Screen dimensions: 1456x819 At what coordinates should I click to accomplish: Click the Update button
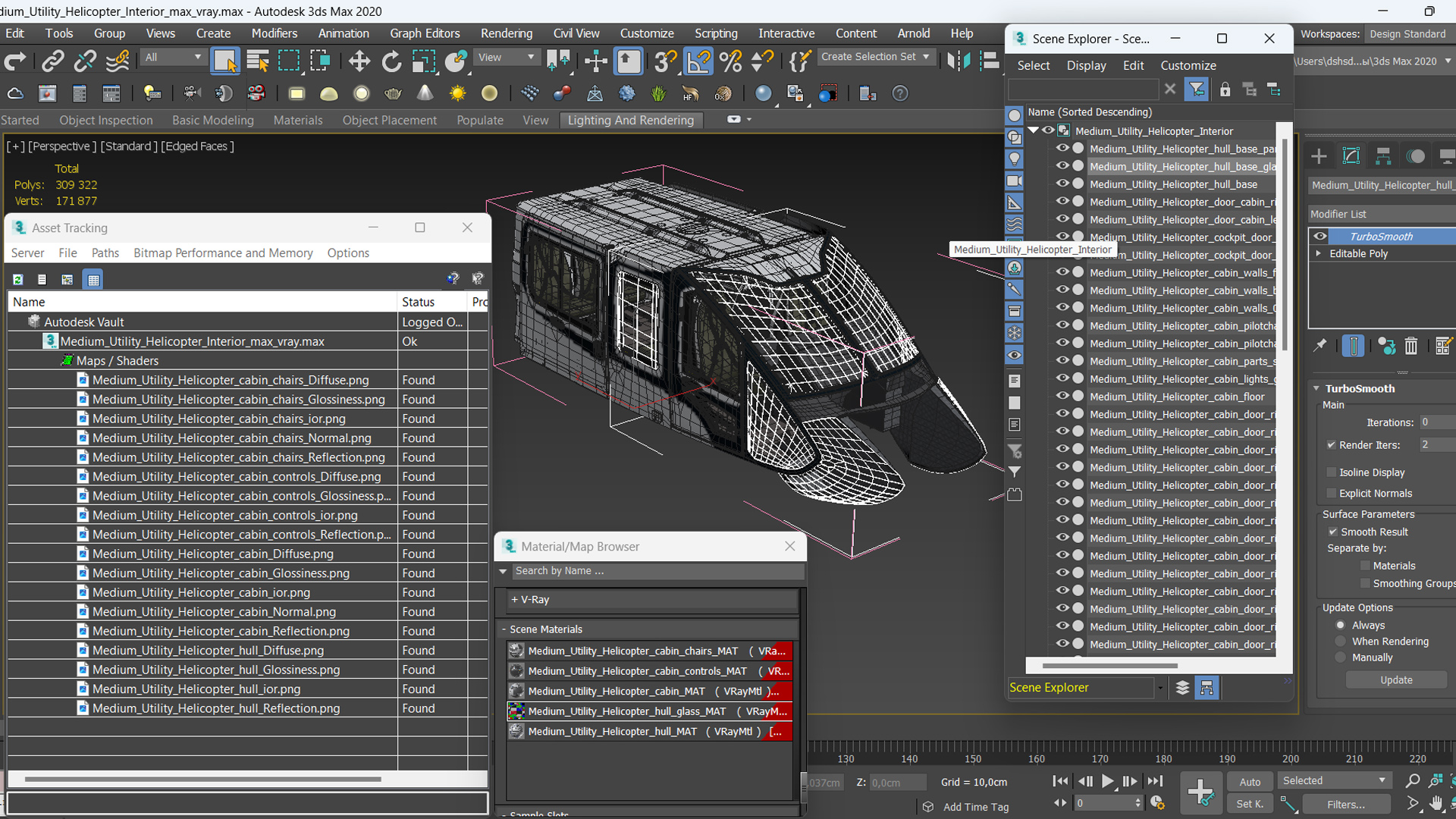1396,679
